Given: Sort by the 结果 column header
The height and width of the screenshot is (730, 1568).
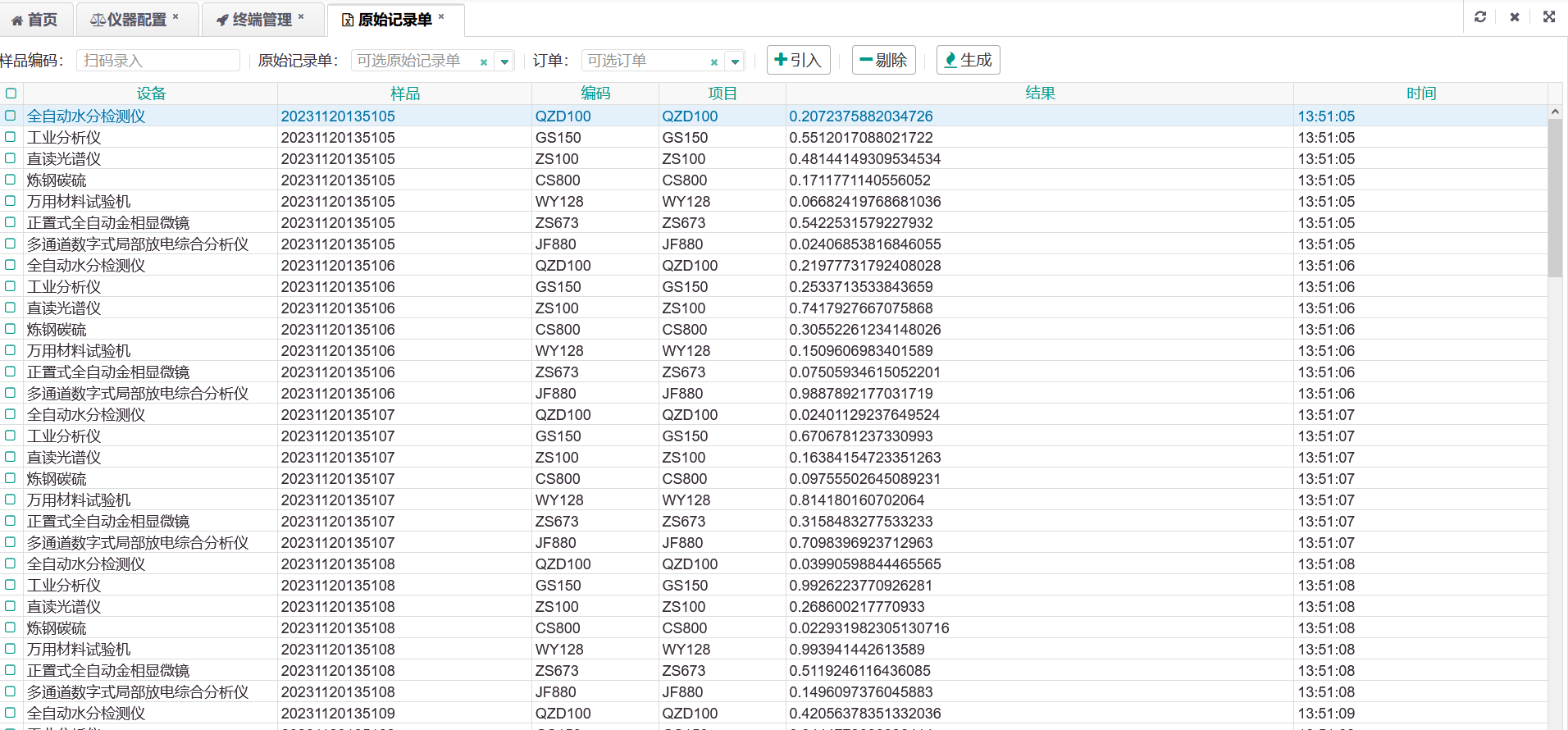Looking at the screenshot, I should 1040,94.
